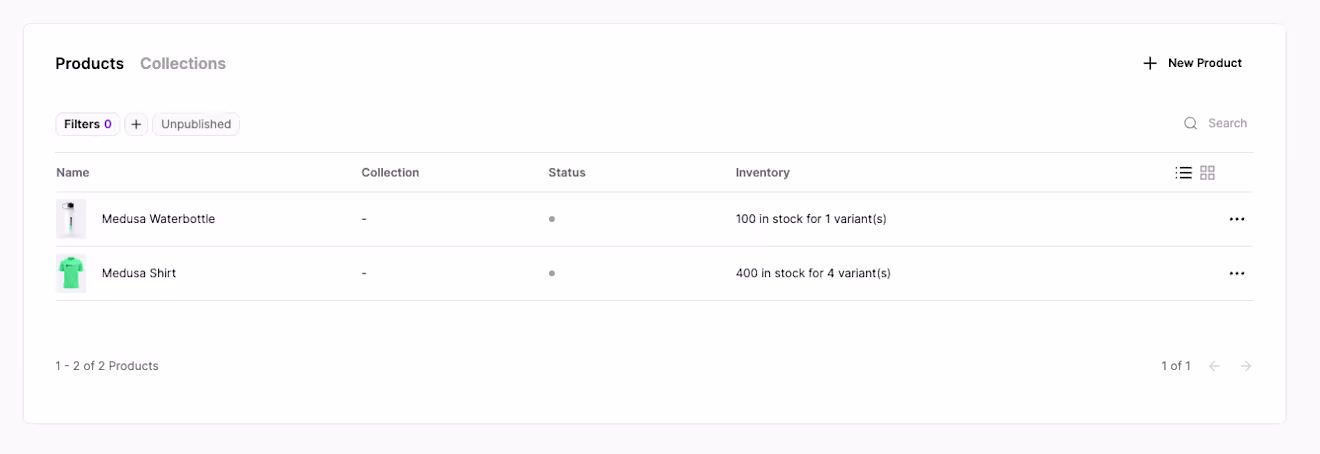Click the Medusa Waterbottle thumbnail image
Image resolution: width=1320 pixels, height=454 pixels.
point(71,219)
